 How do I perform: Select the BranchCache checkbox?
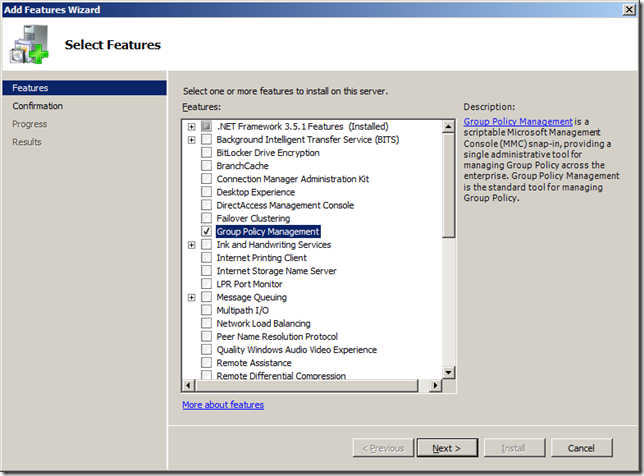207,166
